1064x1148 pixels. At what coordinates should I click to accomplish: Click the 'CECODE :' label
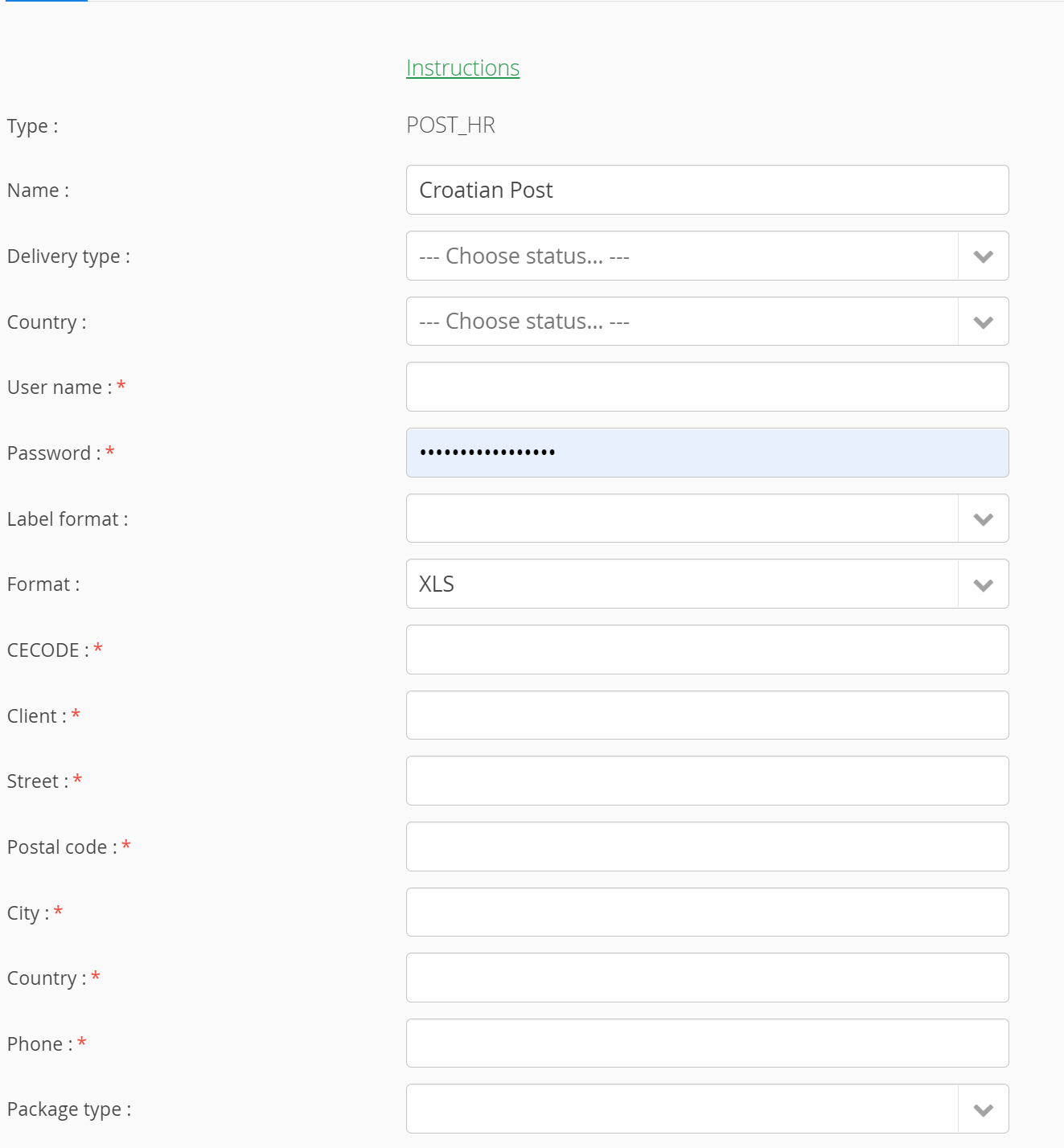(48, 650)
